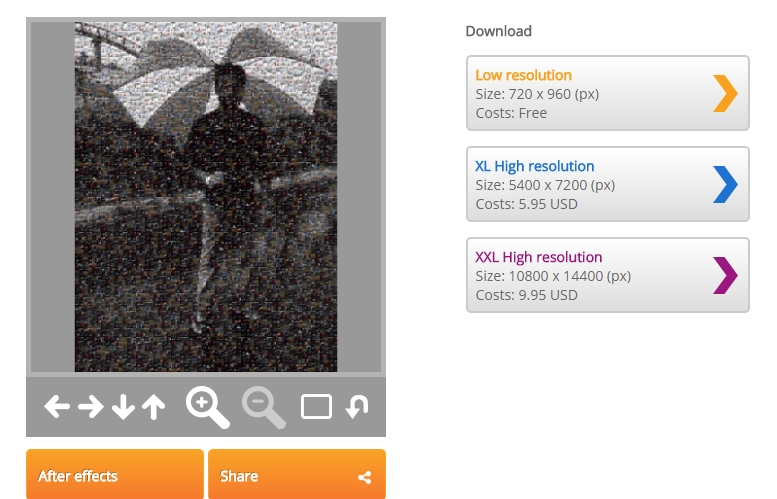Select the XL High resolution download title
This screenshot has width=777, height=499.
point(535,166)
